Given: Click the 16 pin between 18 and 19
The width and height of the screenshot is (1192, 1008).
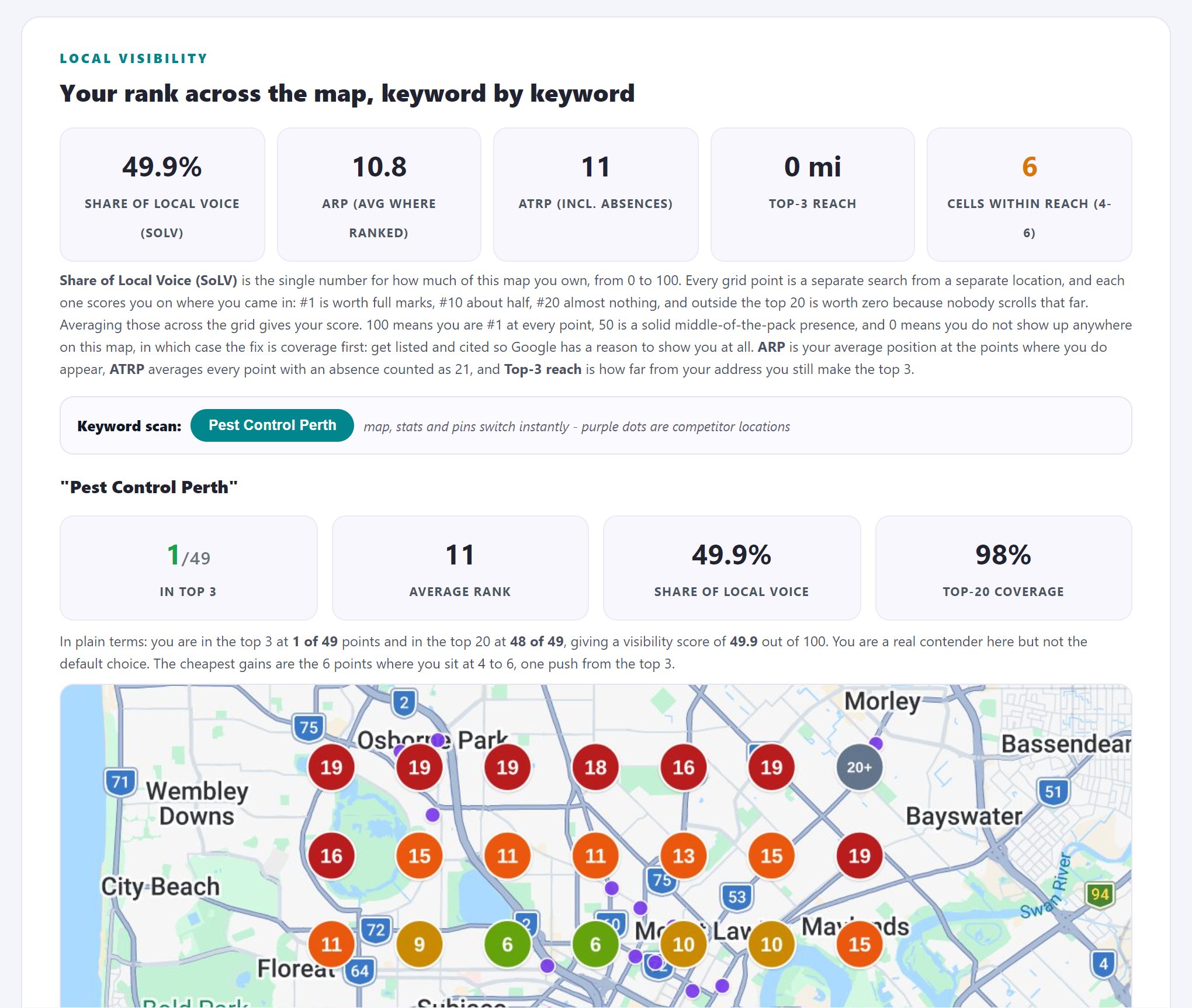Looking at the screenshot, I should coord(683,767).
